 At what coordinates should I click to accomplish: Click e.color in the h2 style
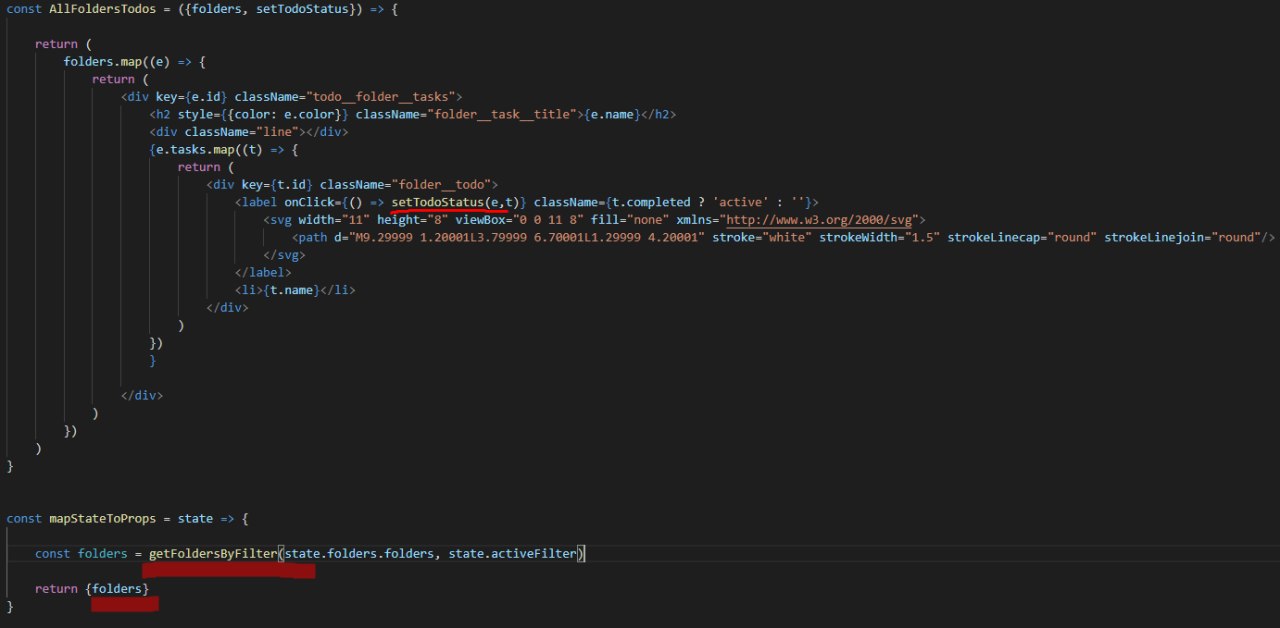click(312, 115)
